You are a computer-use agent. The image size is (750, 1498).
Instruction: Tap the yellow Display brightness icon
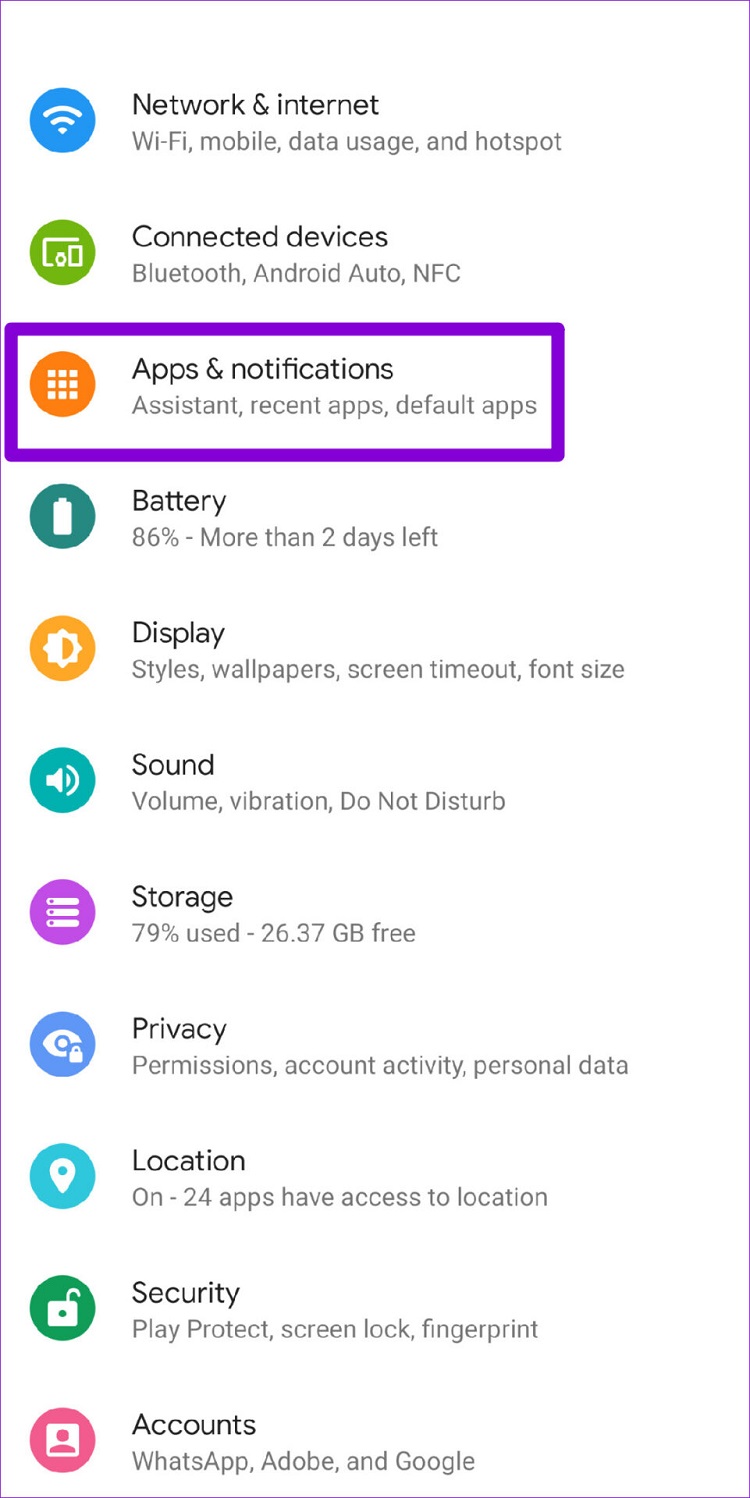63,649
